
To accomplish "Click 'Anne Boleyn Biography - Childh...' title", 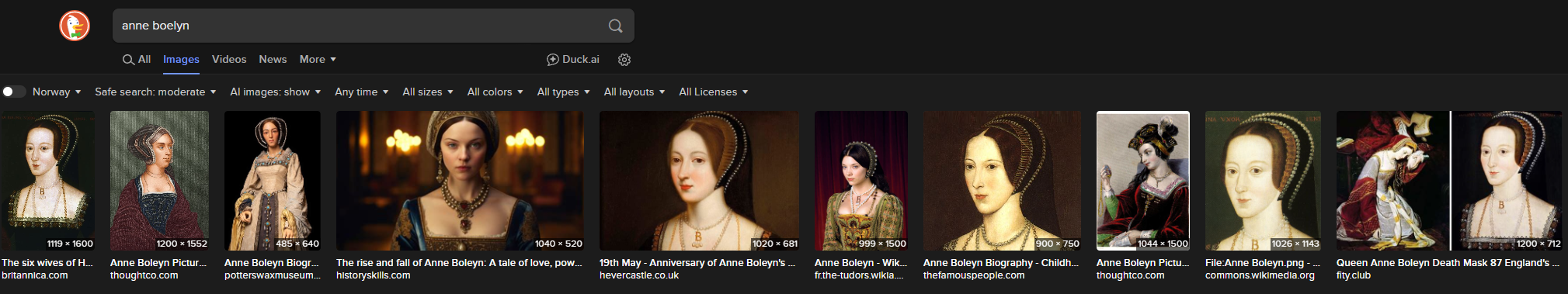I will pos(1001,263).
